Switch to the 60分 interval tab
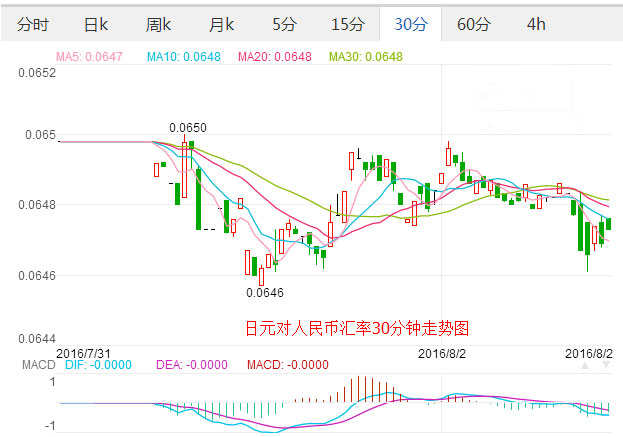623x437 pixels. pyautogui.click(x=474, y=25)
